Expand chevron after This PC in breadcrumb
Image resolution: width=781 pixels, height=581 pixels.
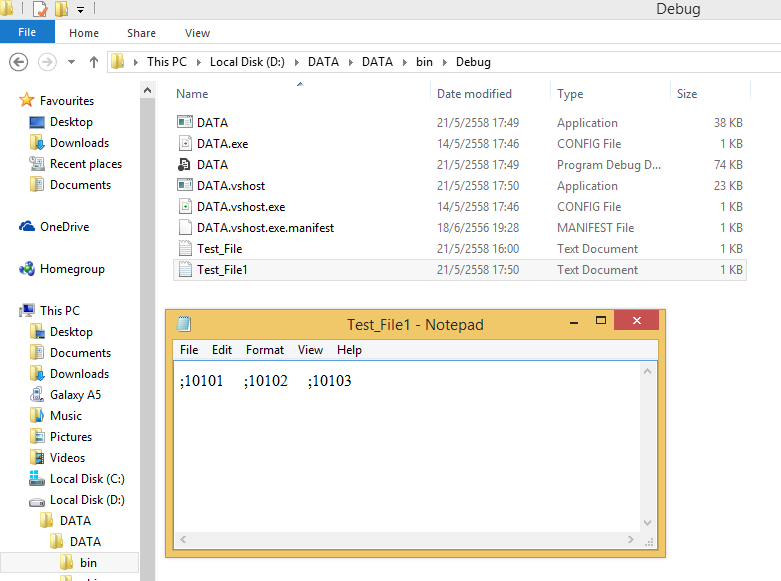pyautogui.click(x=199, y=62)
